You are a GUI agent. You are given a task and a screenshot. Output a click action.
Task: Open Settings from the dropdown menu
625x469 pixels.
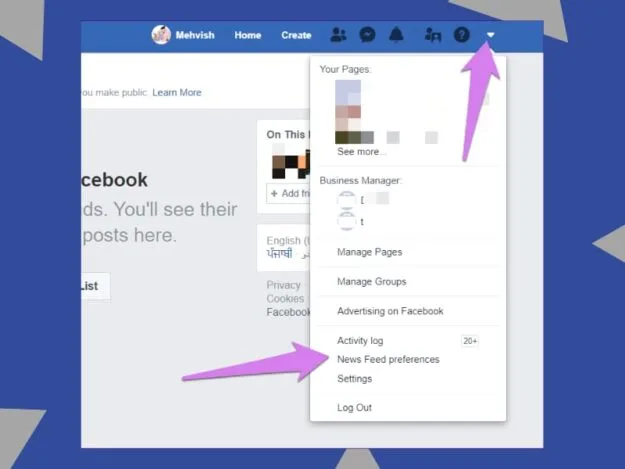coord(354,379)
